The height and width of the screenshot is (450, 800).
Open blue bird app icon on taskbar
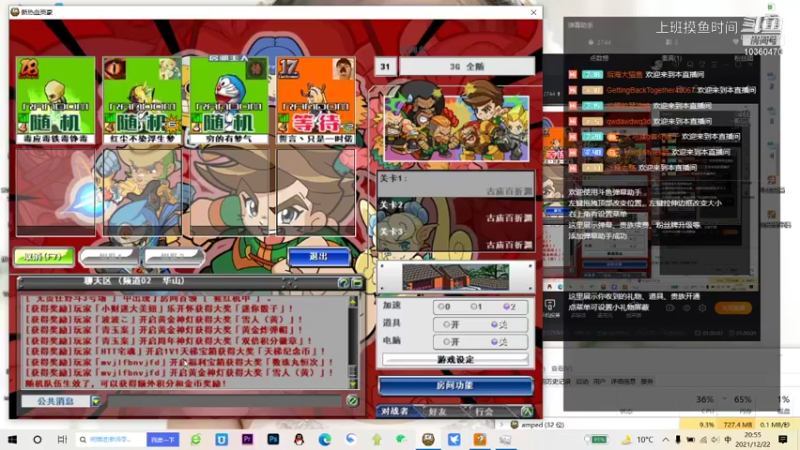click(454, 439)
